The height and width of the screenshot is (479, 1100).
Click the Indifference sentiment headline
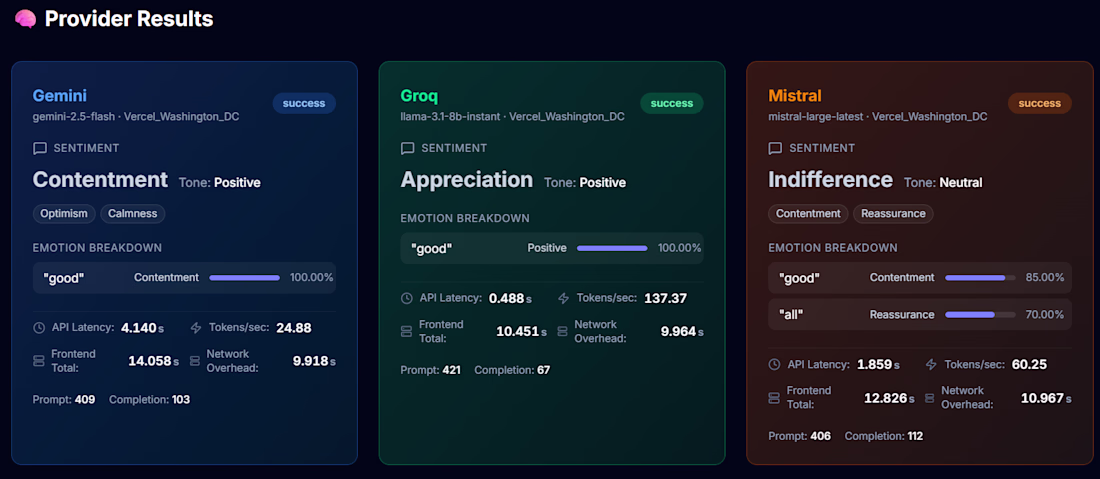[830, 180]
